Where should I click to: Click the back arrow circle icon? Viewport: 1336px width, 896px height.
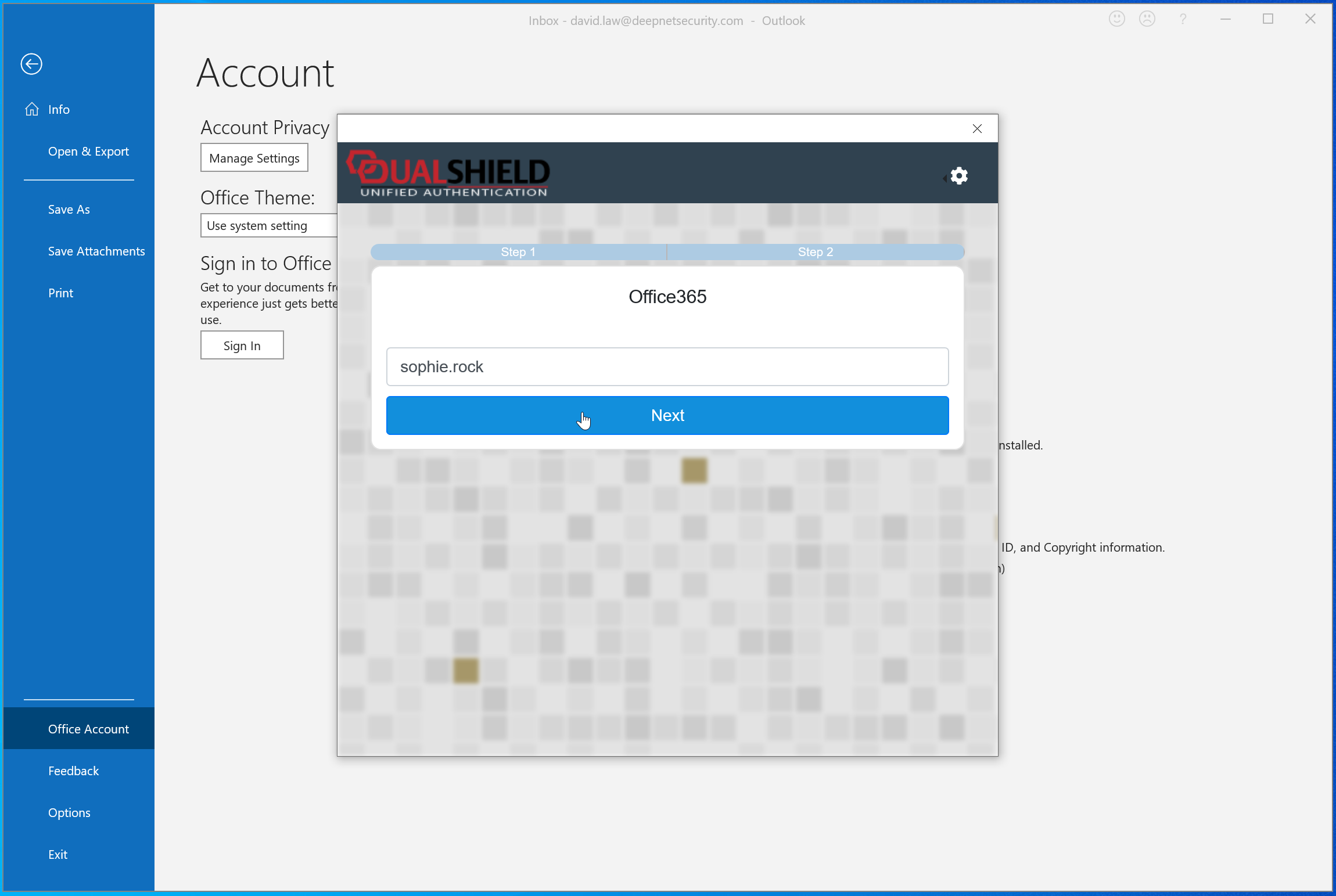pyautogui.click(x=31, y=64)
